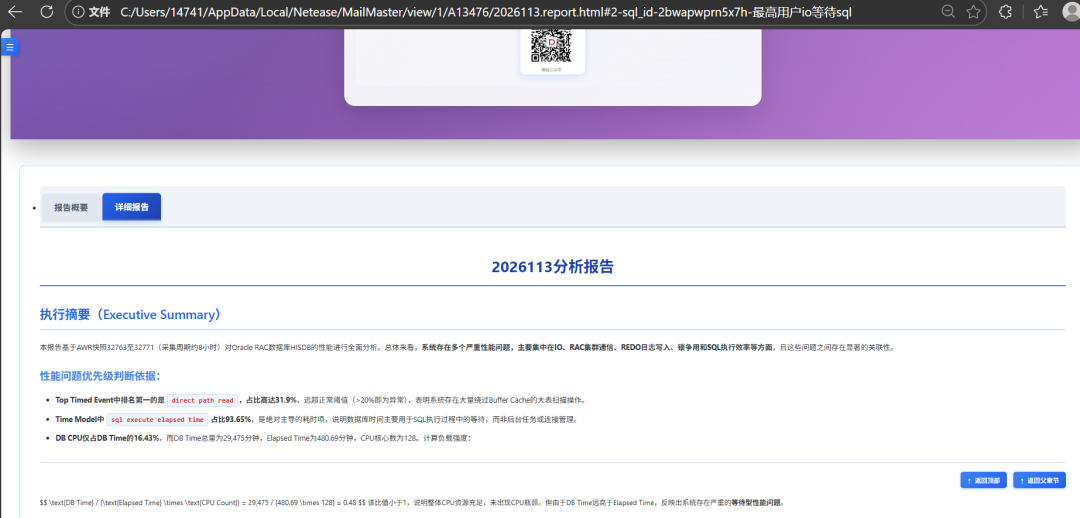Click the formula line starting '$$ \text{DB Time}'
The height and width of the screenshot is (518, 1080).
point(412,503)
